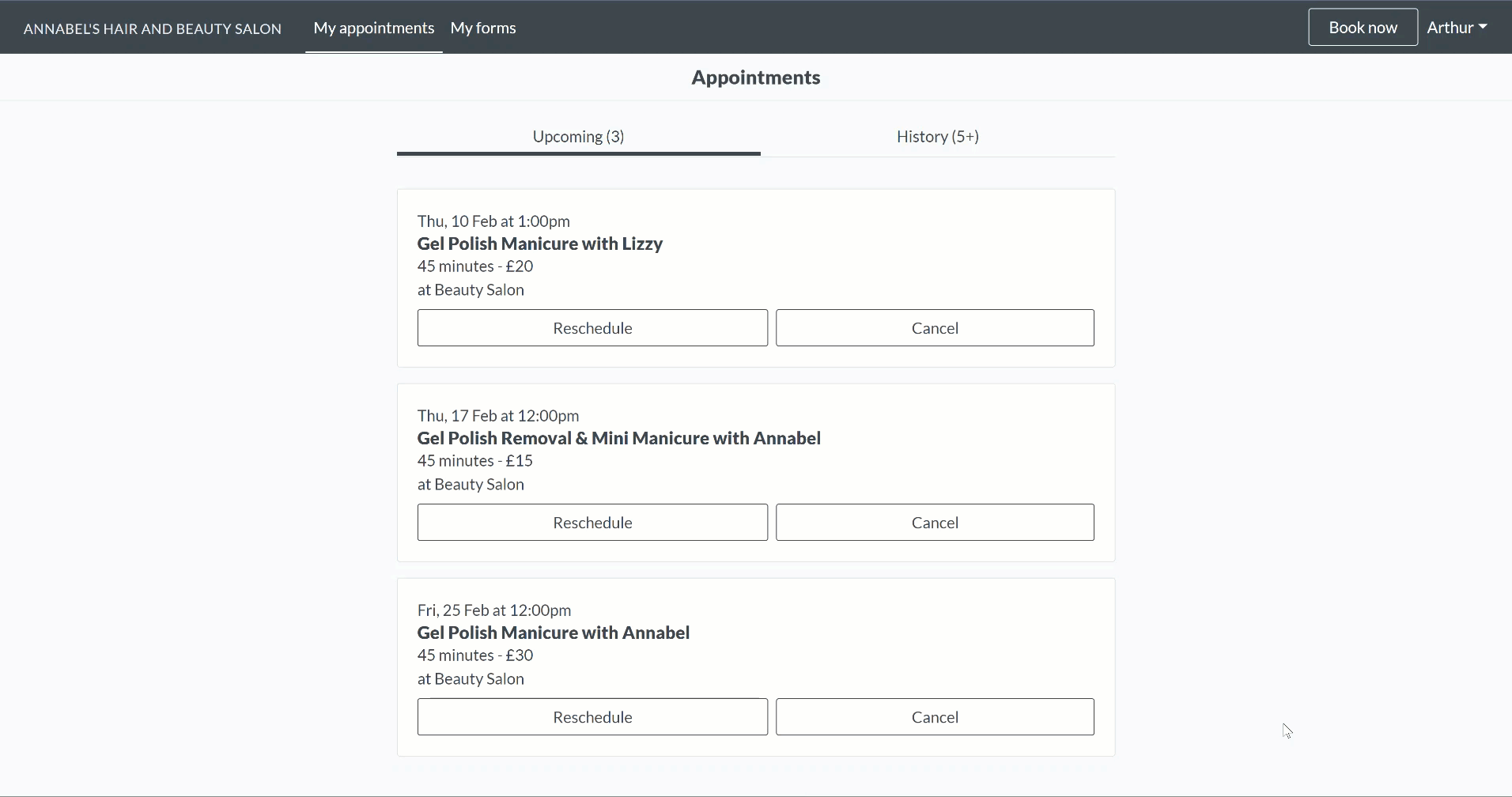Cancel the Gel Polish Removal & Mini Manicure
Viewport: 1512px width, 797px height.
[935, 523]
